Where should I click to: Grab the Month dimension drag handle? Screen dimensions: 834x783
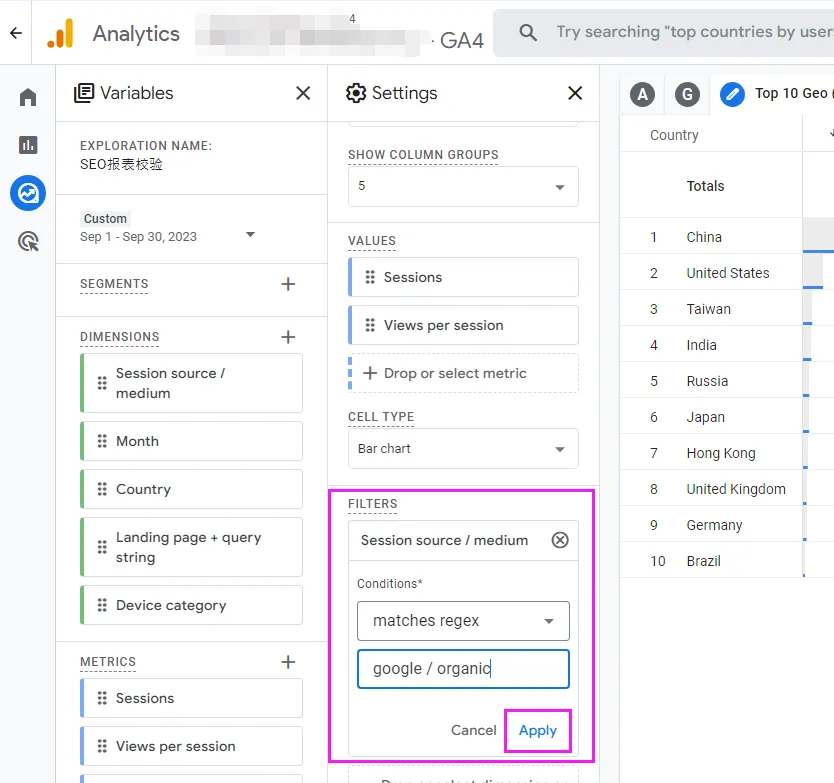[x=102, y=441]
